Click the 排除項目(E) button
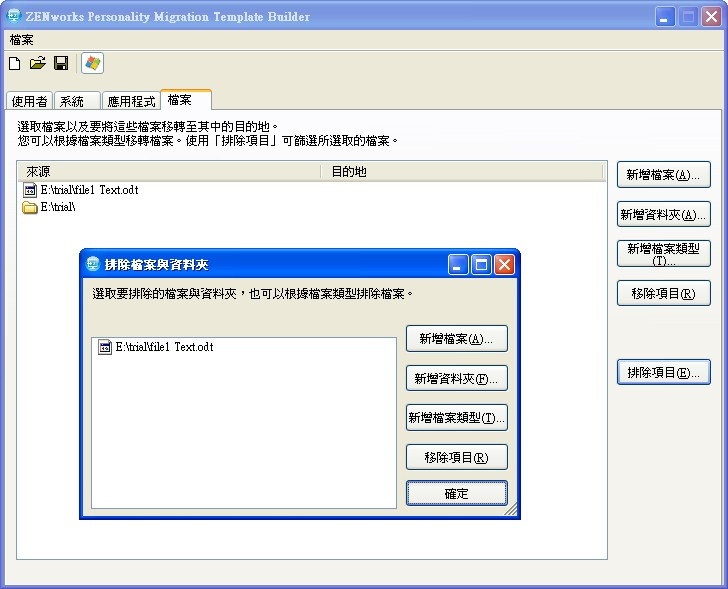 pos(663,372)
